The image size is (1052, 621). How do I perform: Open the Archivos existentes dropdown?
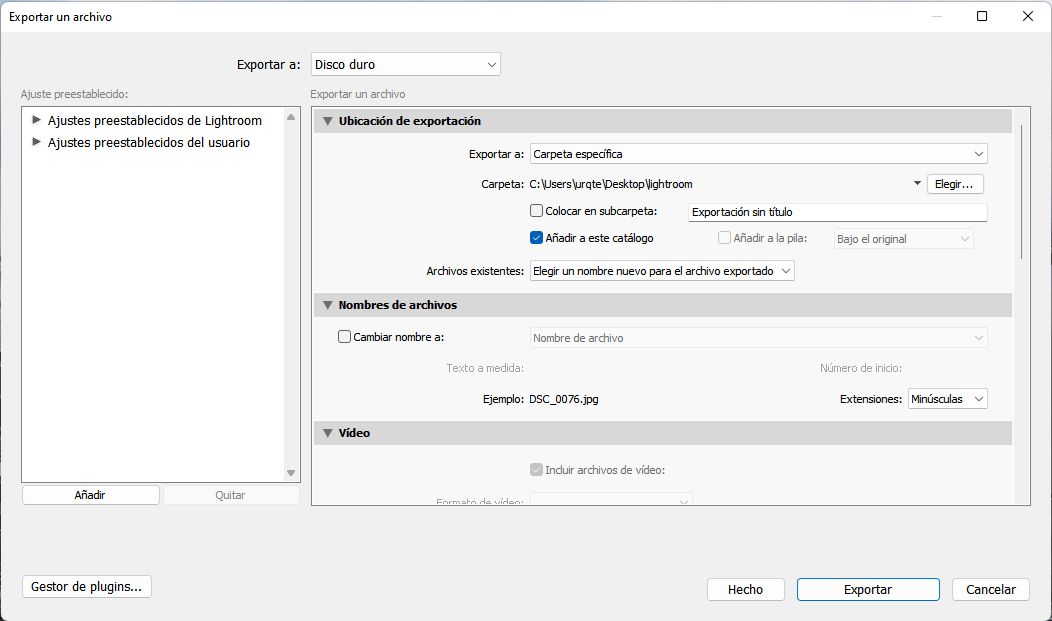(661, 271)
